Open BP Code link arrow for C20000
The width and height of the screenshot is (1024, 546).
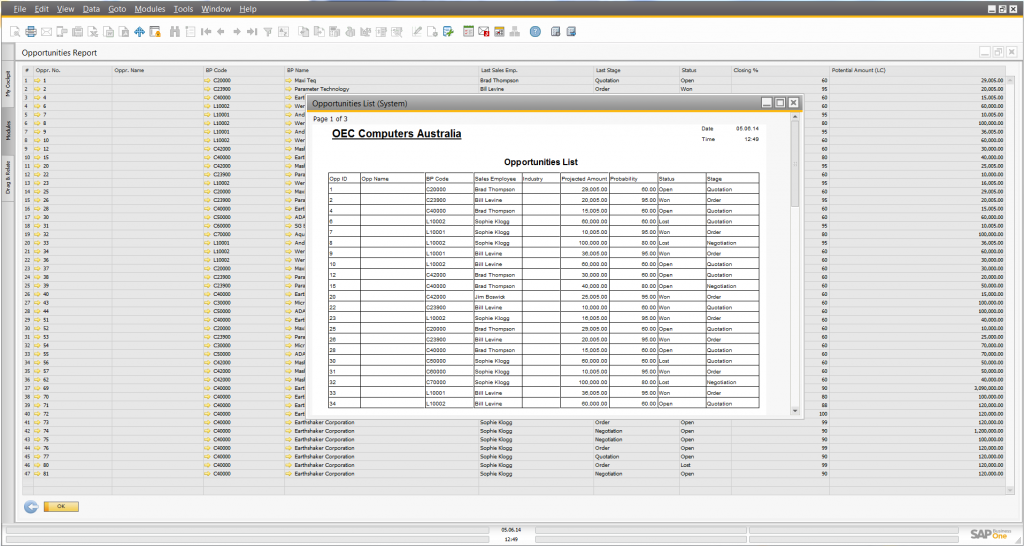[208, 80]
